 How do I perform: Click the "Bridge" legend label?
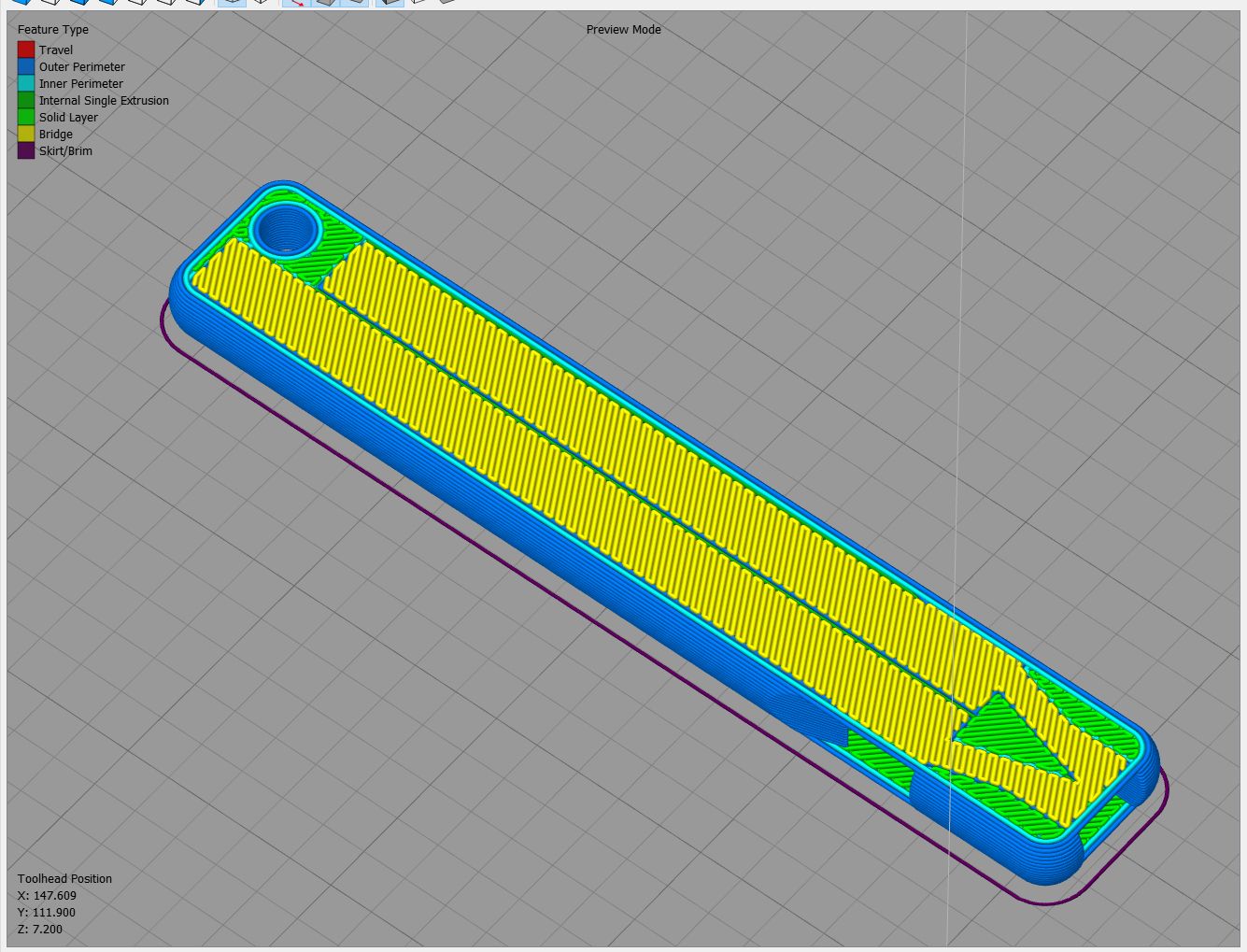(56, 135)
